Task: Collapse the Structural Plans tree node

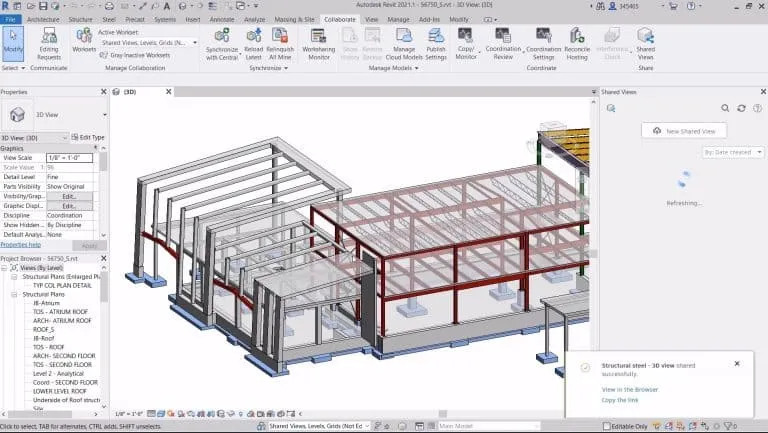Action: 14,294
